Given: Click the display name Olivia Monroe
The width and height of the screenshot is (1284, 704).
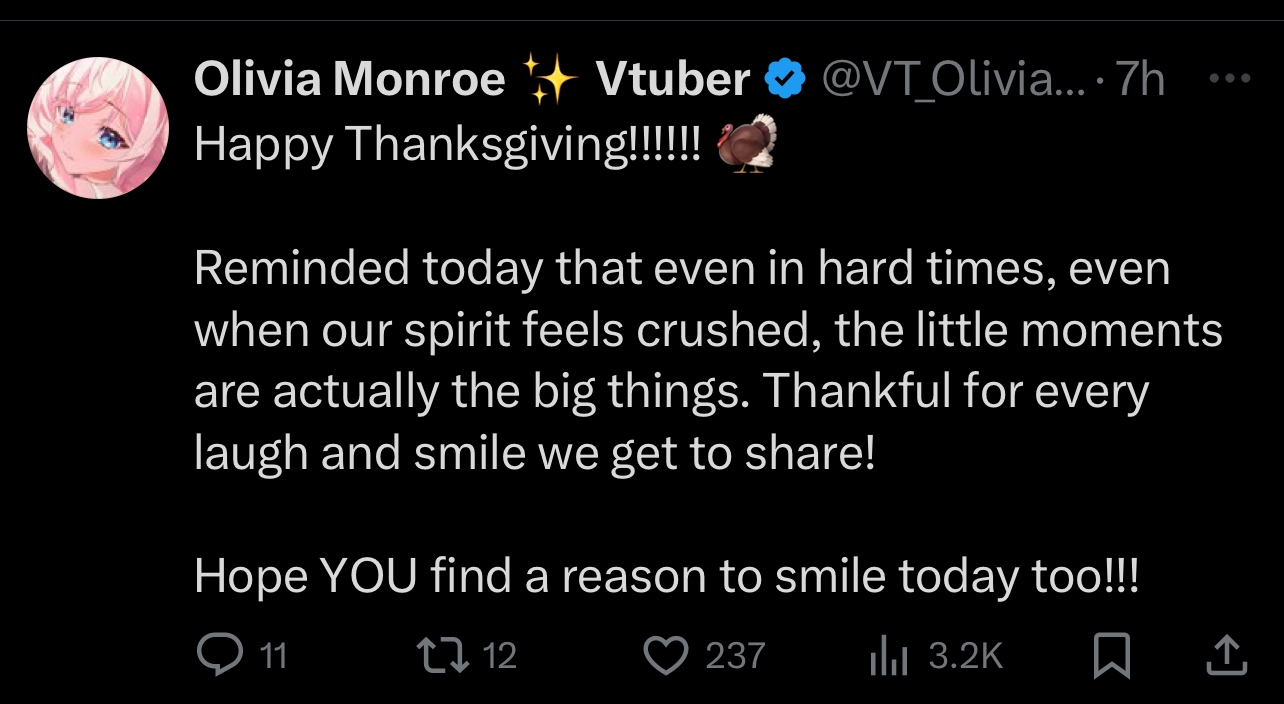Looking at the screenshot, I should coord(350,79).
